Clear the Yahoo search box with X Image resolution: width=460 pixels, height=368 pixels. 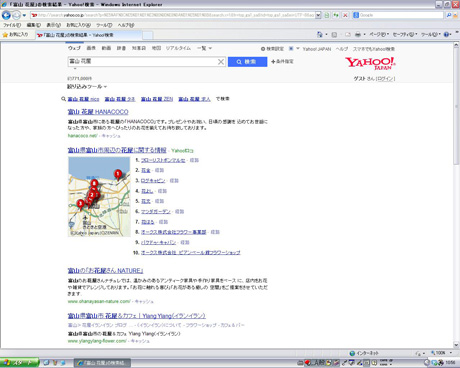pos(221,62)
